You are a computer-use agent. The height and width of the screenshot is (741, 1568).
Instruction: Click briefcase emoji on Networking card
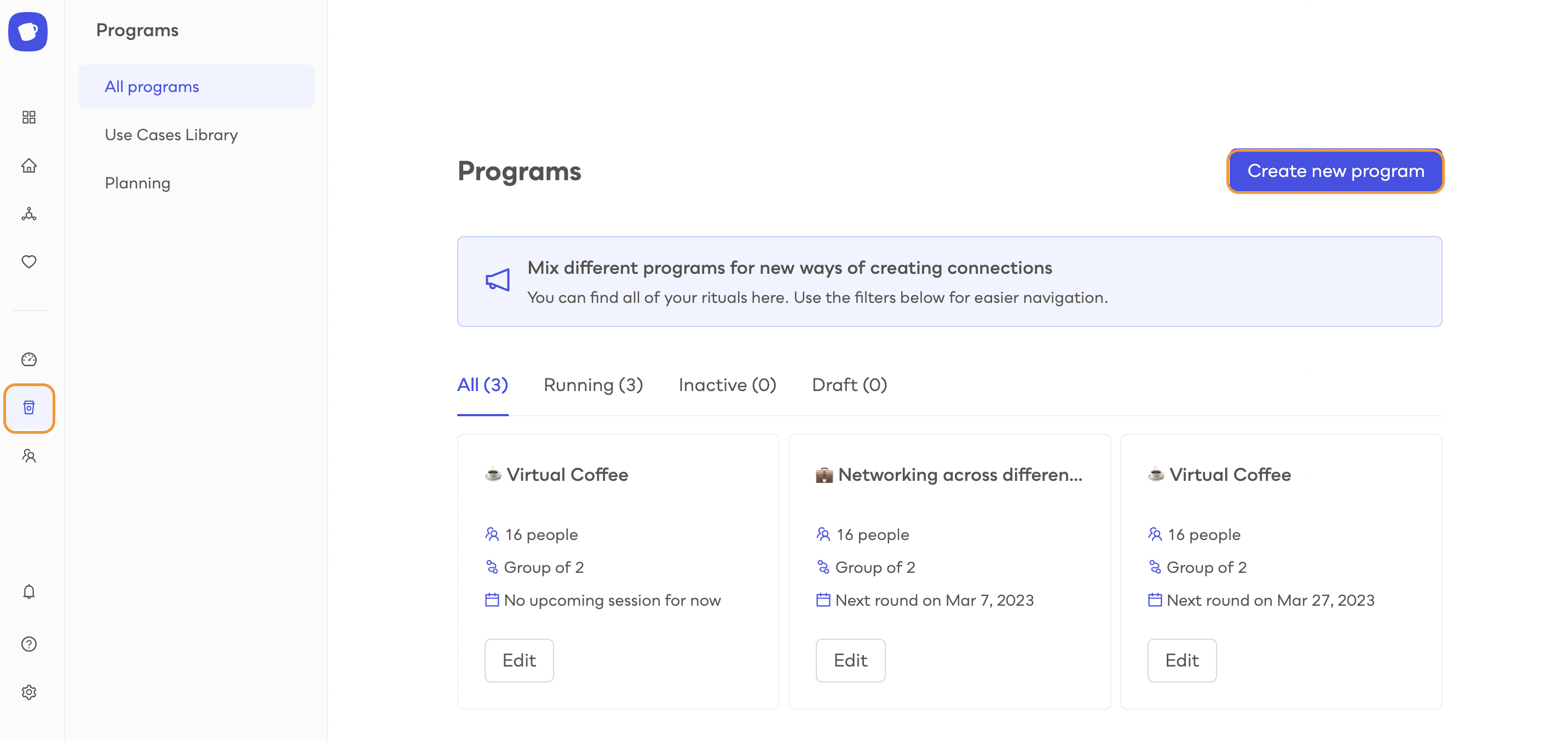(824, 475)
